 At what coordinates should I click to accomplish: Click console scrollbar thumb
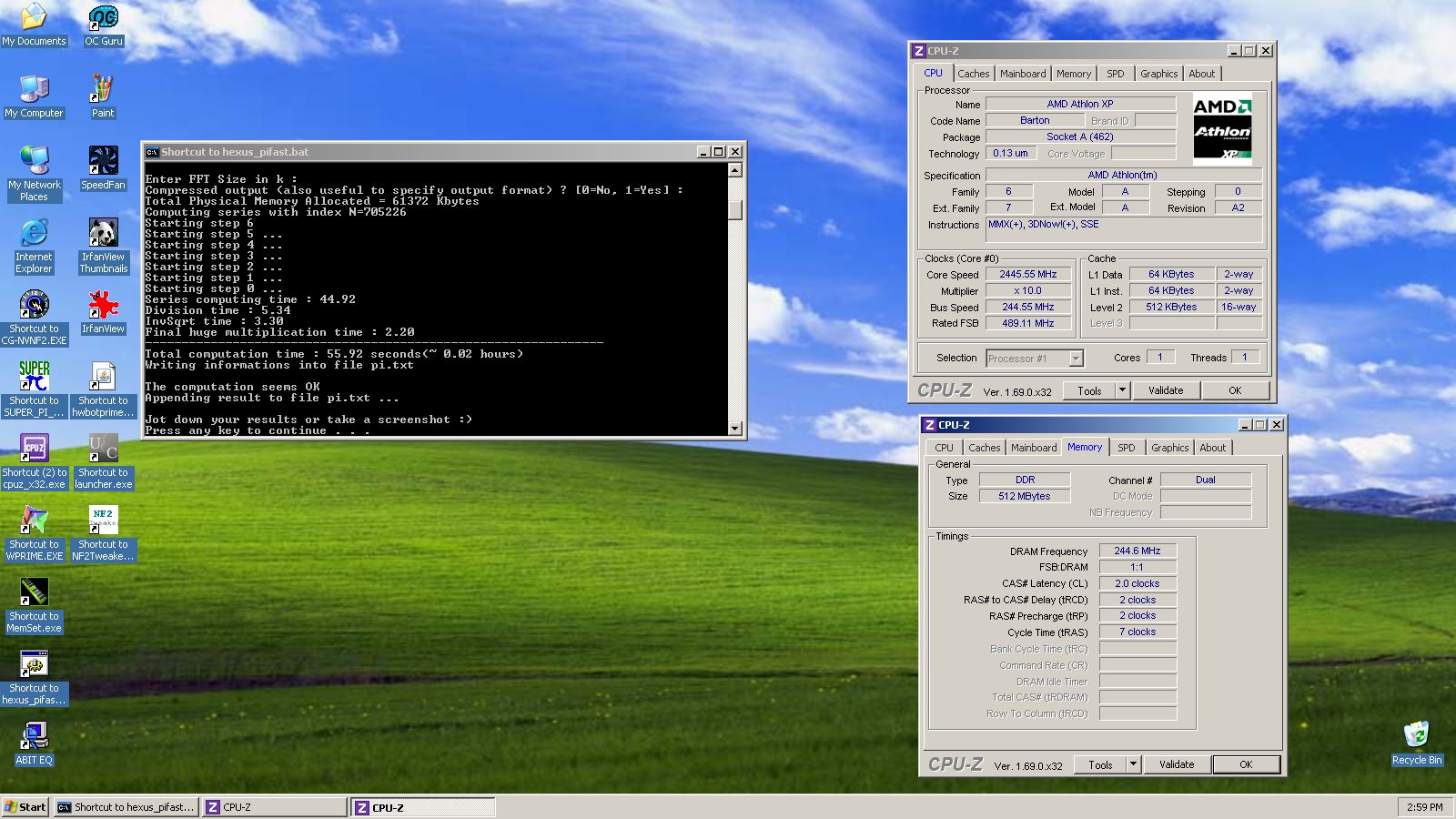tap(735, 209)
